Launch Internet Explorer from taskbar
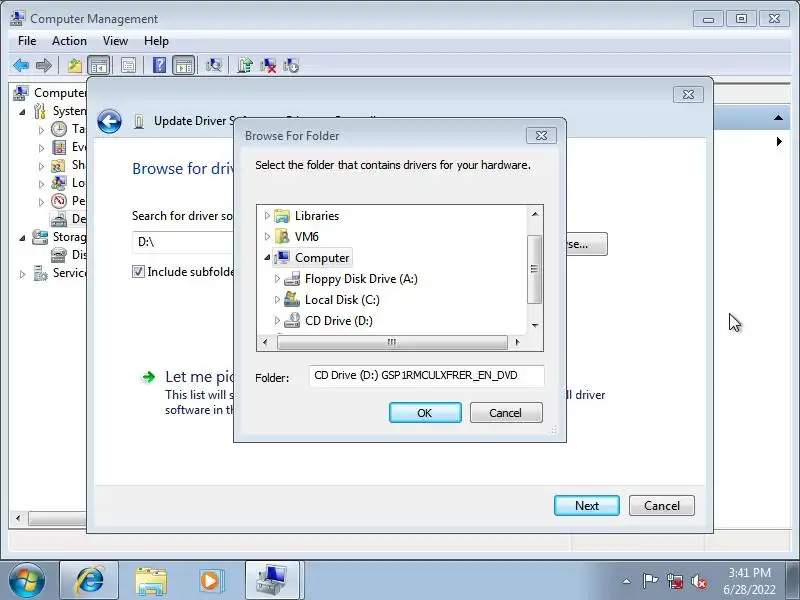Screen dimensions: 800x600 click(89, 581)
